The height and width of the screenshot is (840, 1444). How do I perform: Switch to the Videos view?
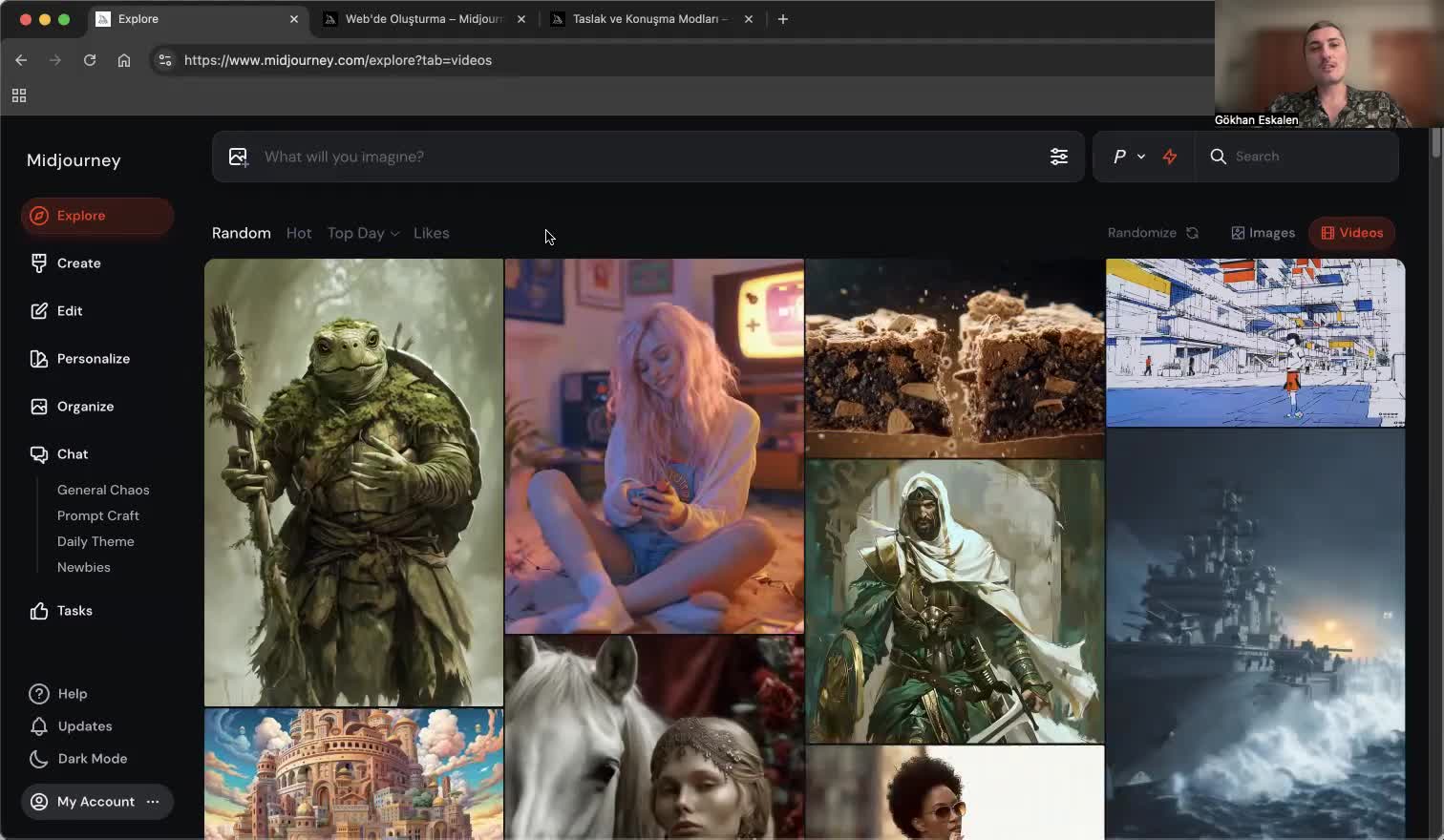tap(1351, 233)
